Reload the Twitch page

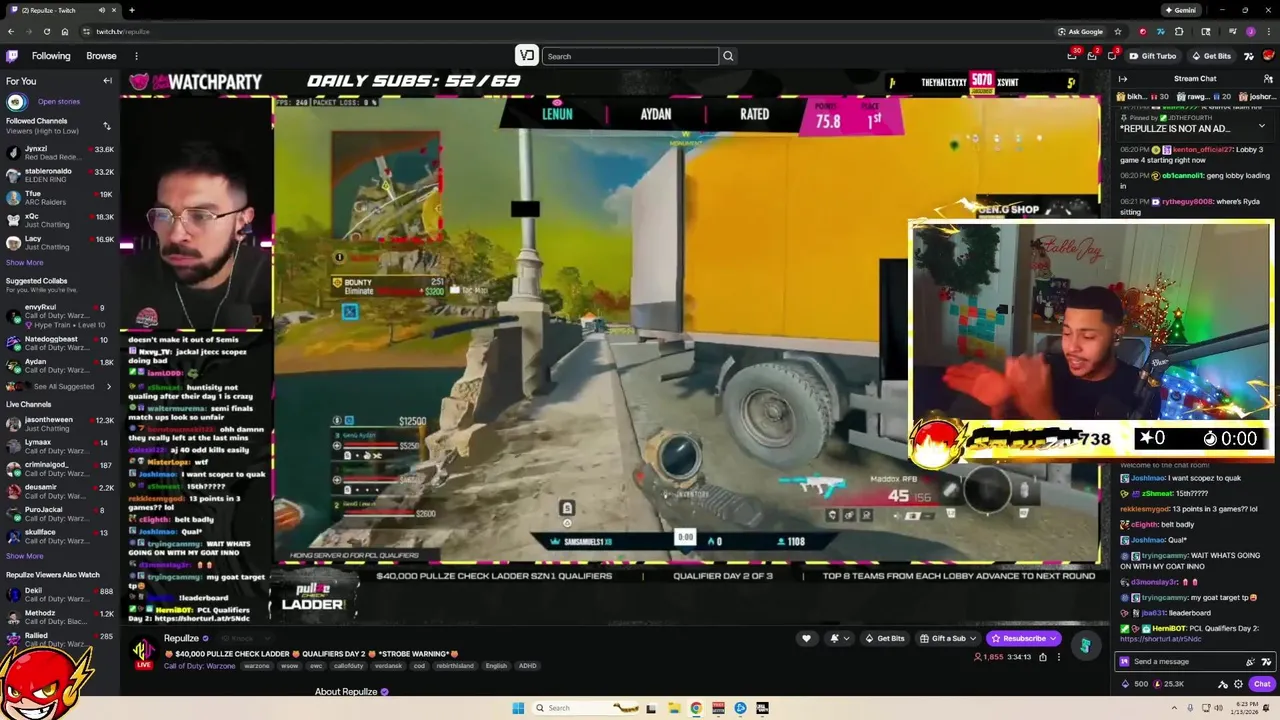click(46, 31)
